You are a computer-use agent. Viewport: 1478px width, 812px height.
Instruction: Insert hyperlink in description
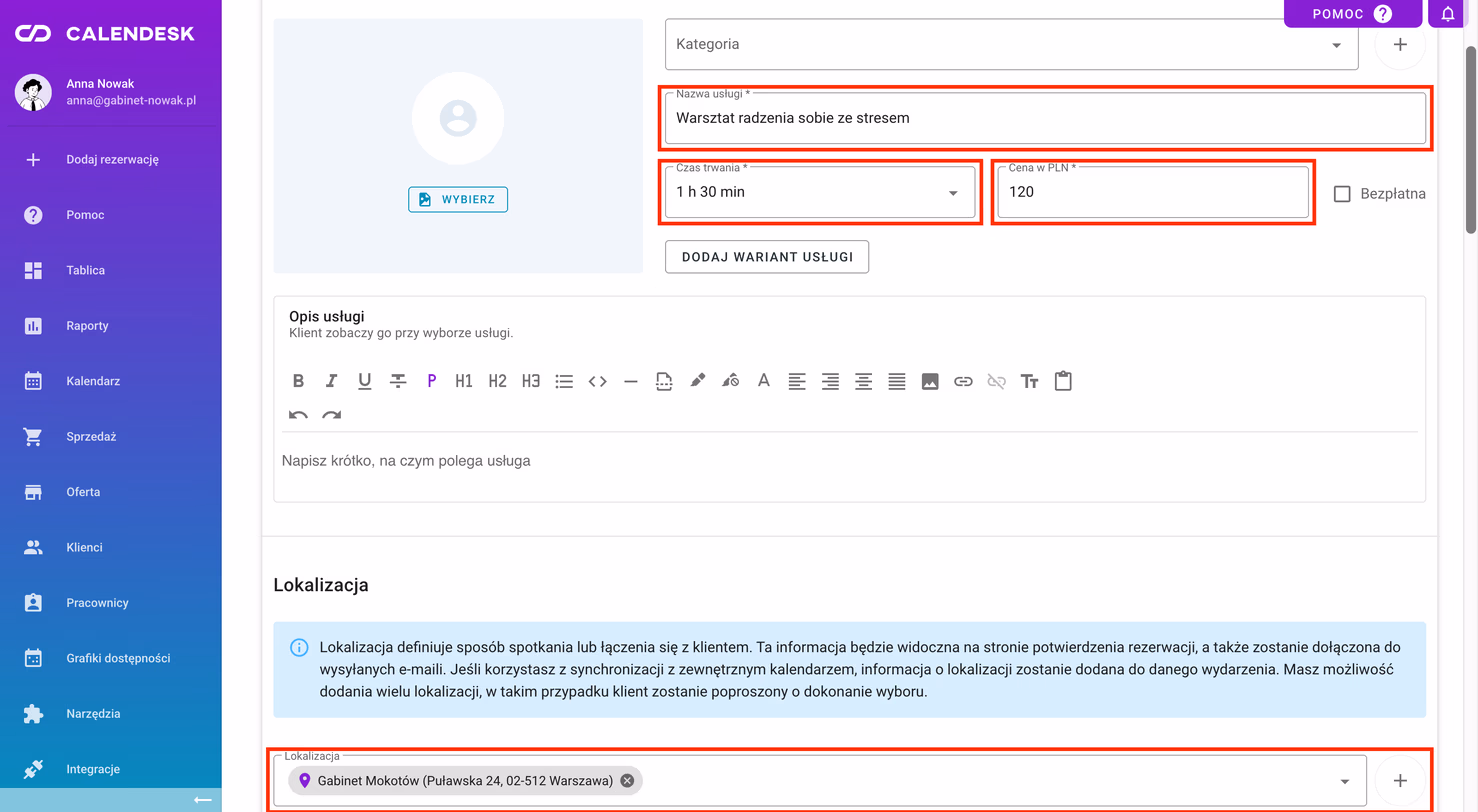(x=963, y=381)
